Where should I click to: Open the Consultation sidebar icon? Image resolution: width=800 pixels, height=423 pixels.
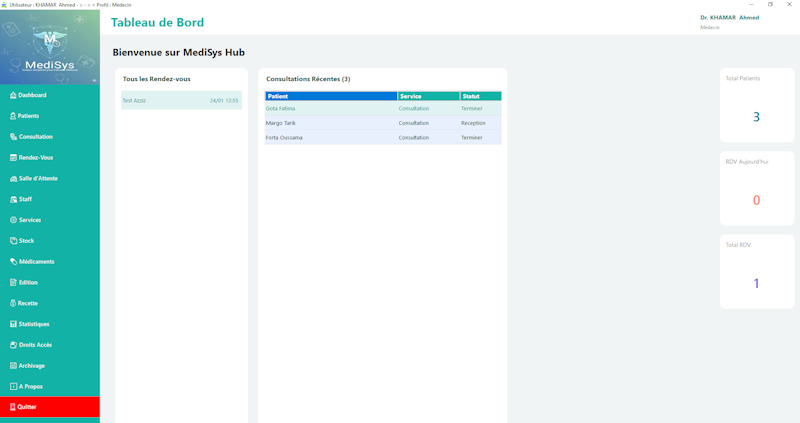point(13,137)
